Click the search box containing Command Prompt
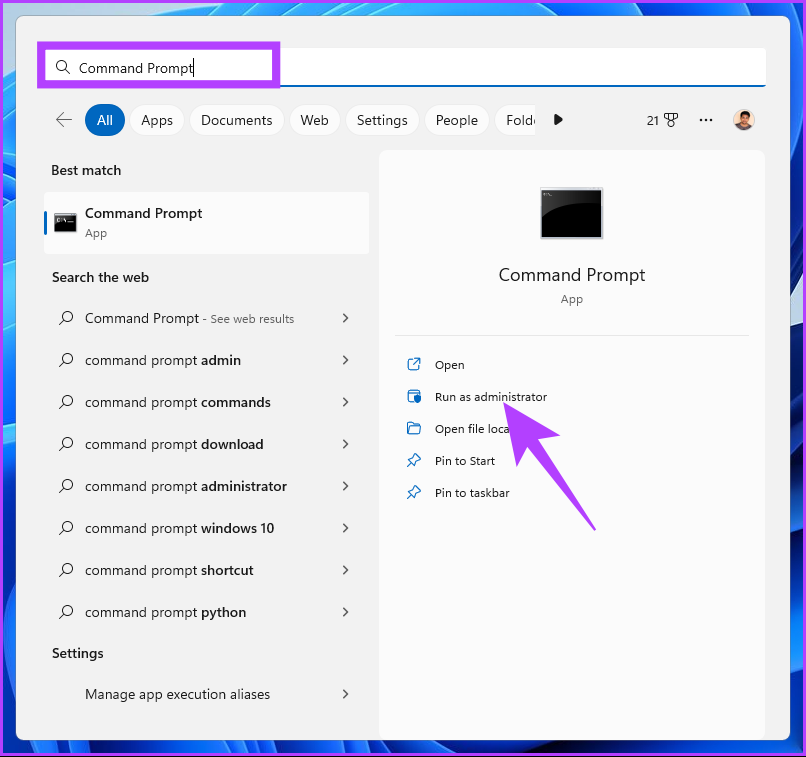Image resolution: width=806 pixels, height=757 pixels. (400, 68)
